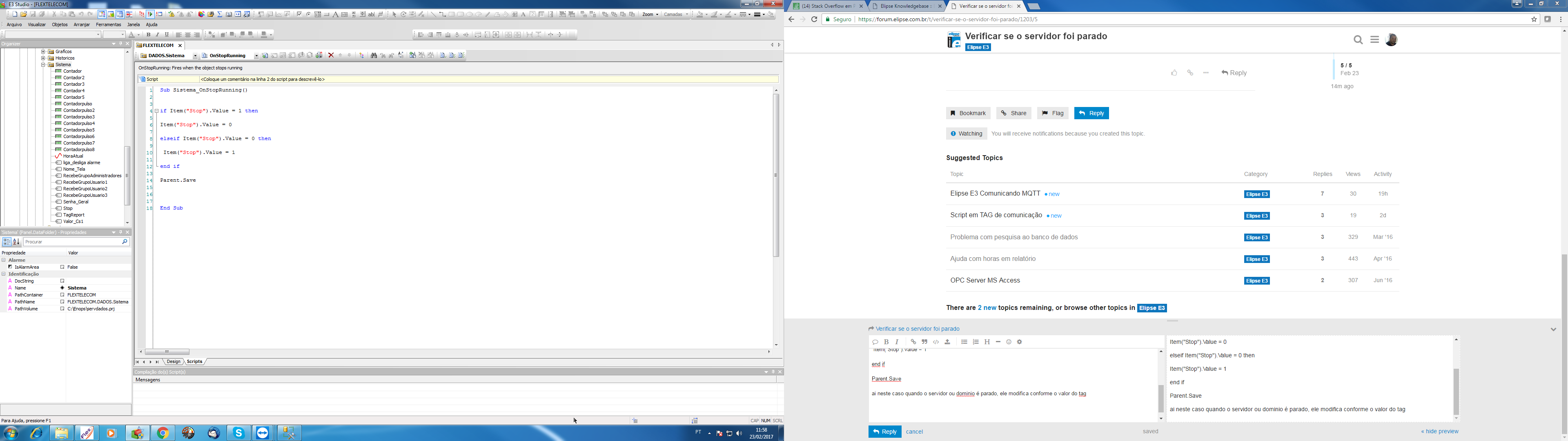This screenshot has height=441, width=1568.
Task: Click the Underline button in E3 Studio format toolbar
Action: pos(167,35)
